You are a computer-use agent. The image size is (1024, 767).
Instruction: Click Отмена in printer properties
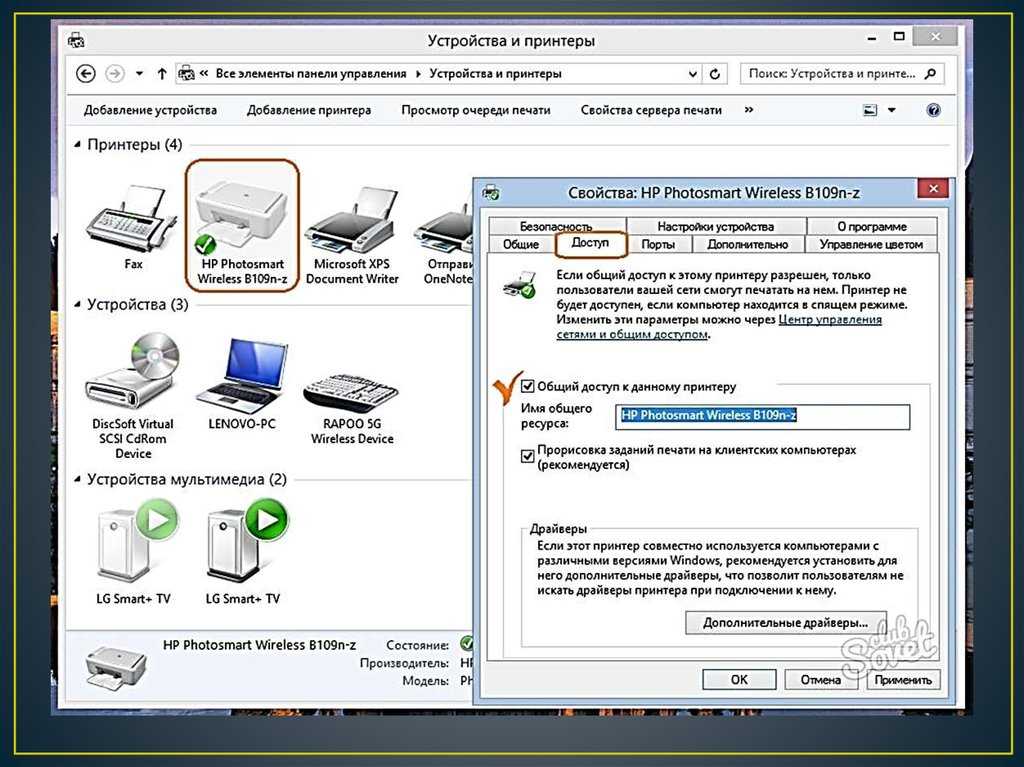coord(821,679)
